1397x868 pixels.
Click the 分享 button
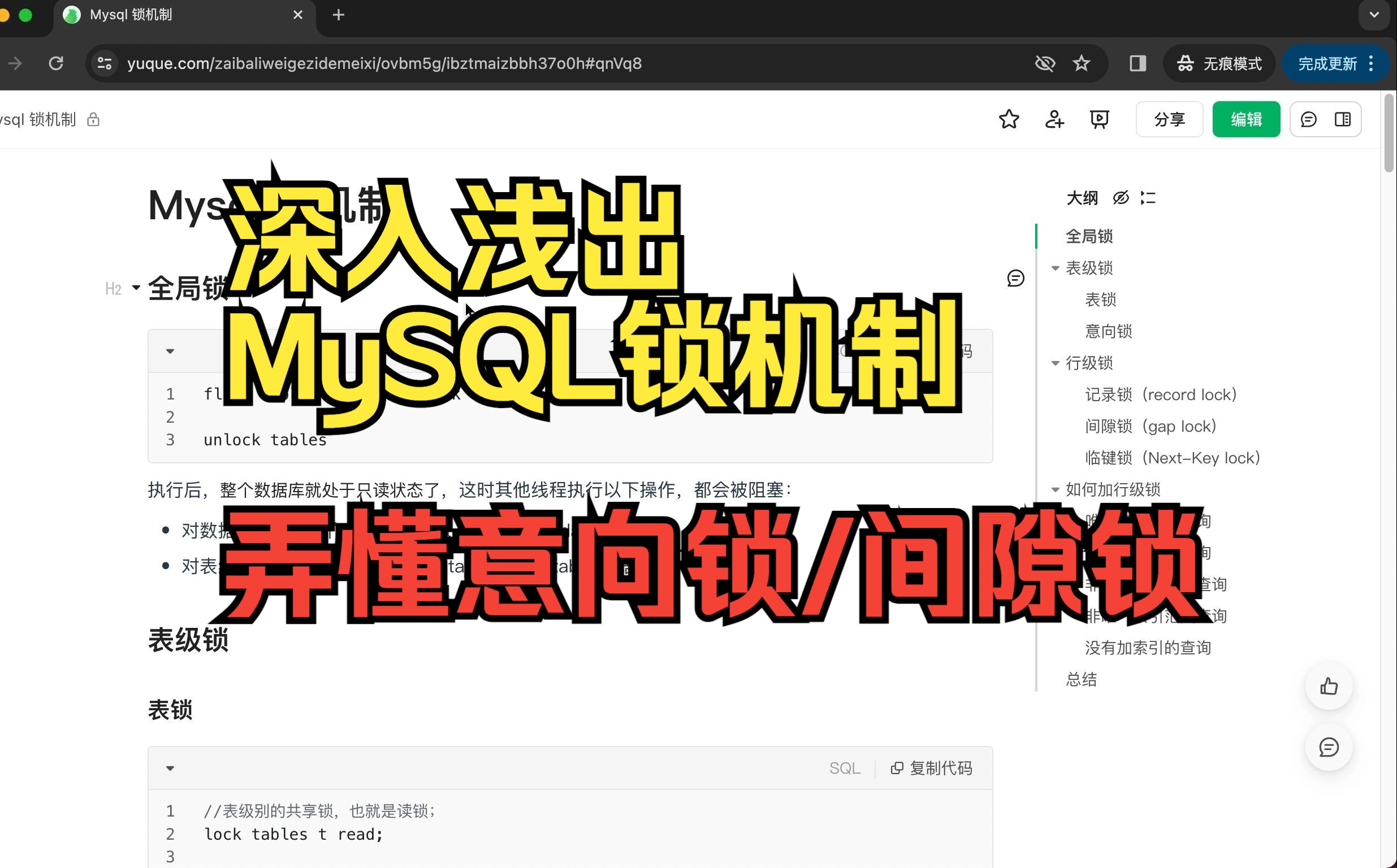[1169, 119]
